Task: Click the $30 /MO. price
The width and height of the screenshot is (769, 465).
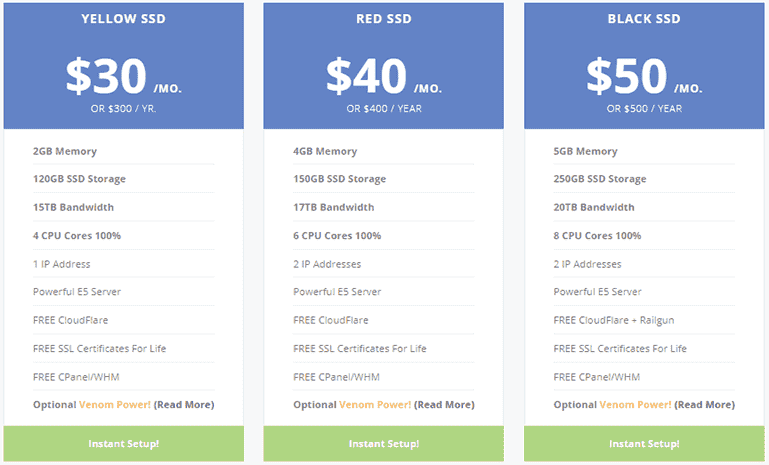Action: (x=124, y=76)
